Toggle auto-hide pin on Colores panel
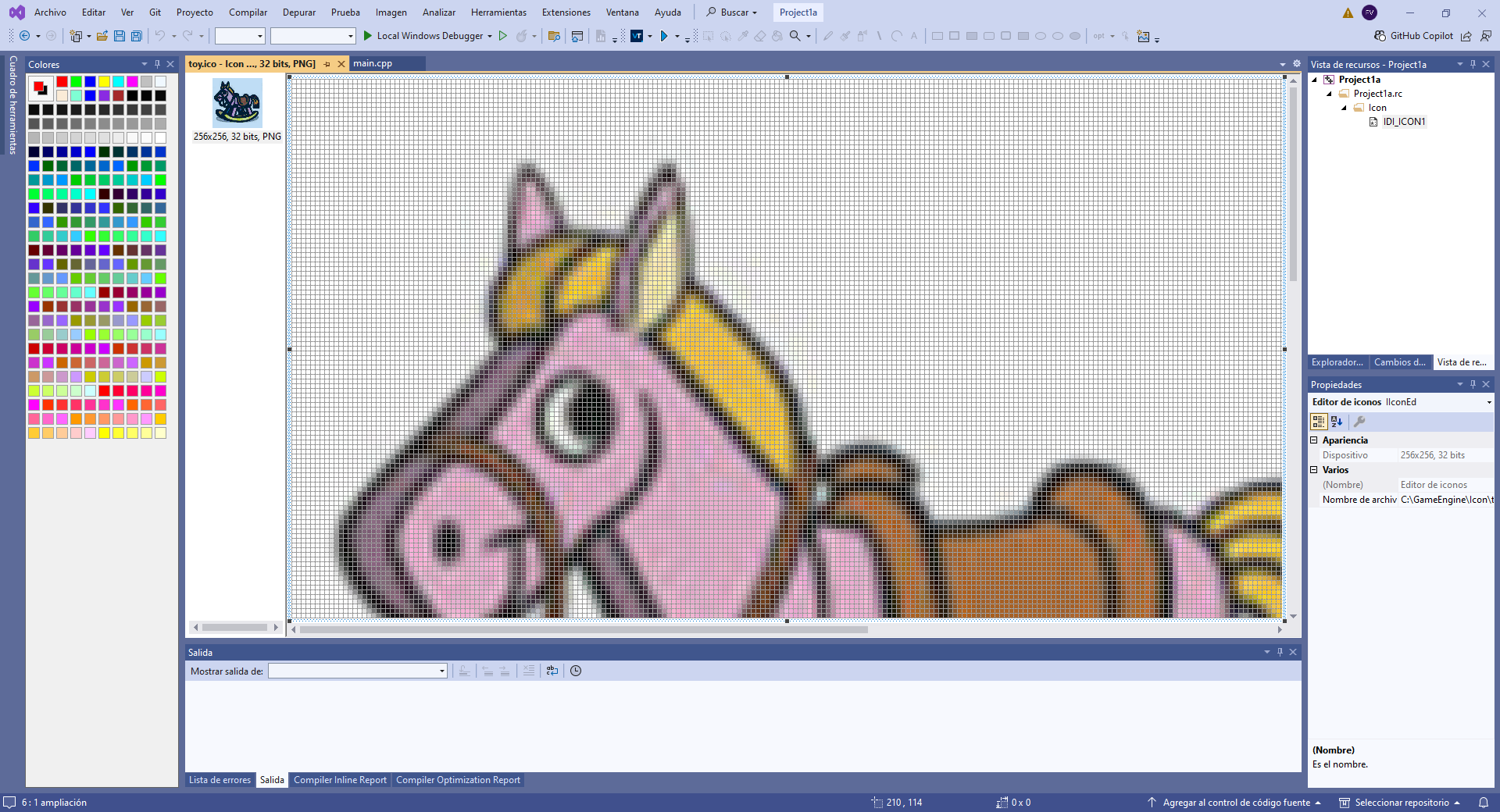Image resolution: width=1500 pixels, height=812 pixels. (x=157, y=64)
